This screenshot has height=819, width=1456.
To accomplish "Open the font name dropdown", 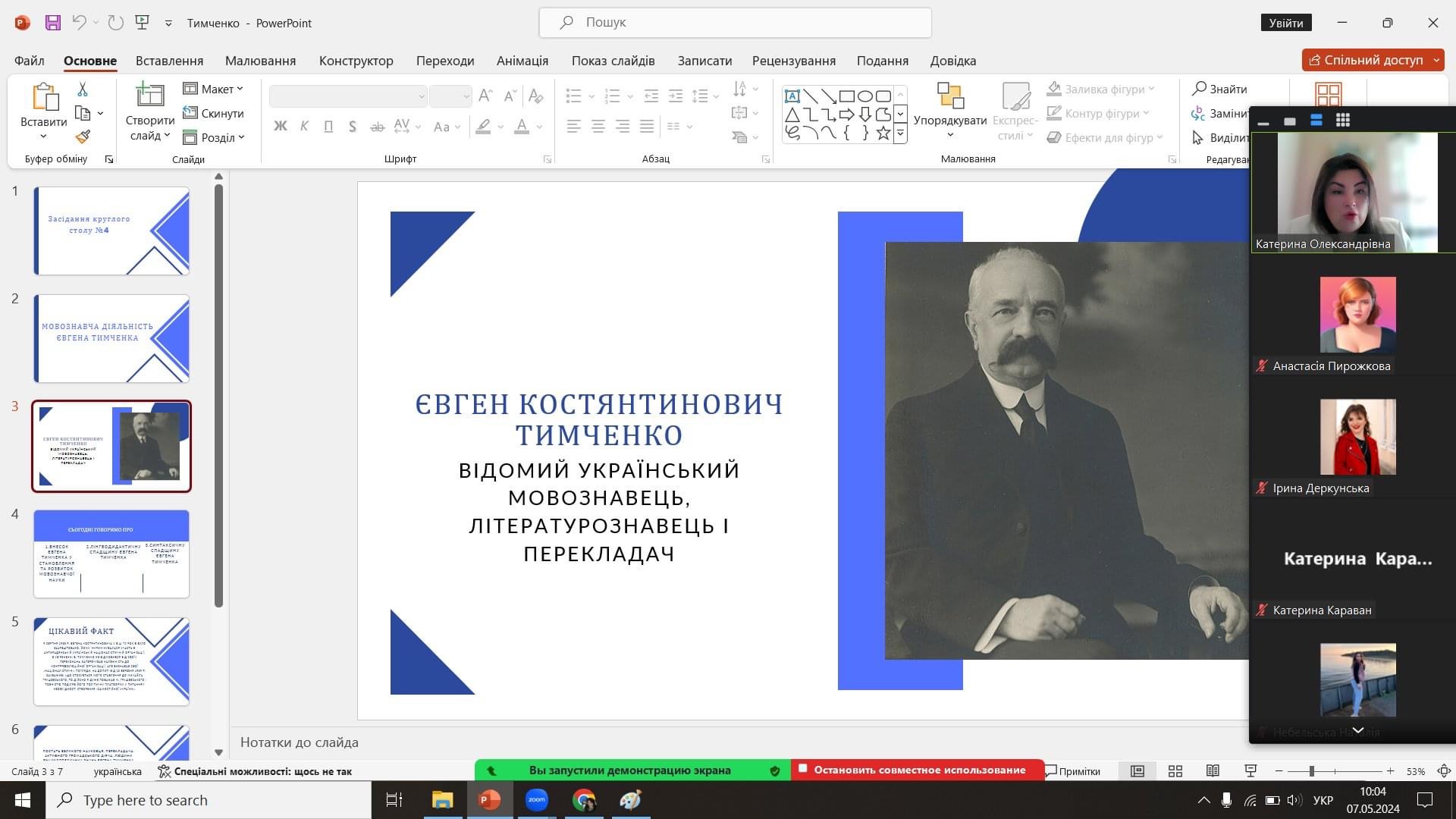I will click(421, 96).
